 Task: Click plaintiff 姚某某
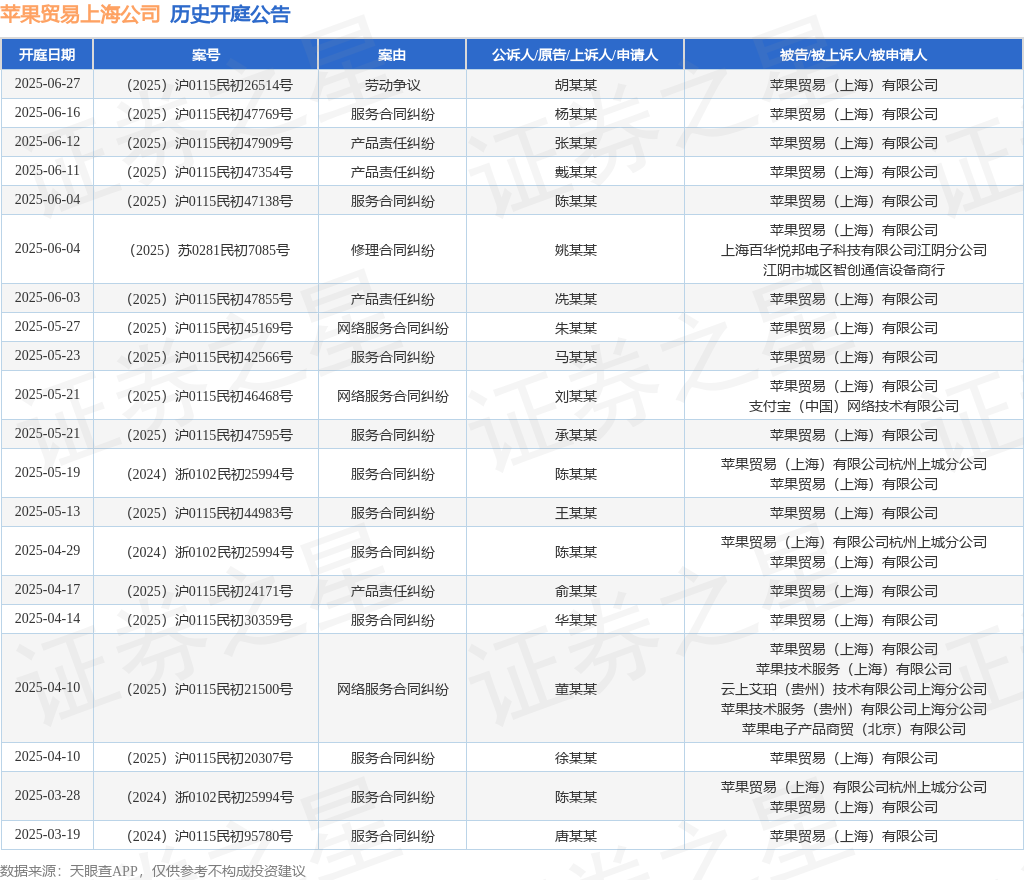575,250
